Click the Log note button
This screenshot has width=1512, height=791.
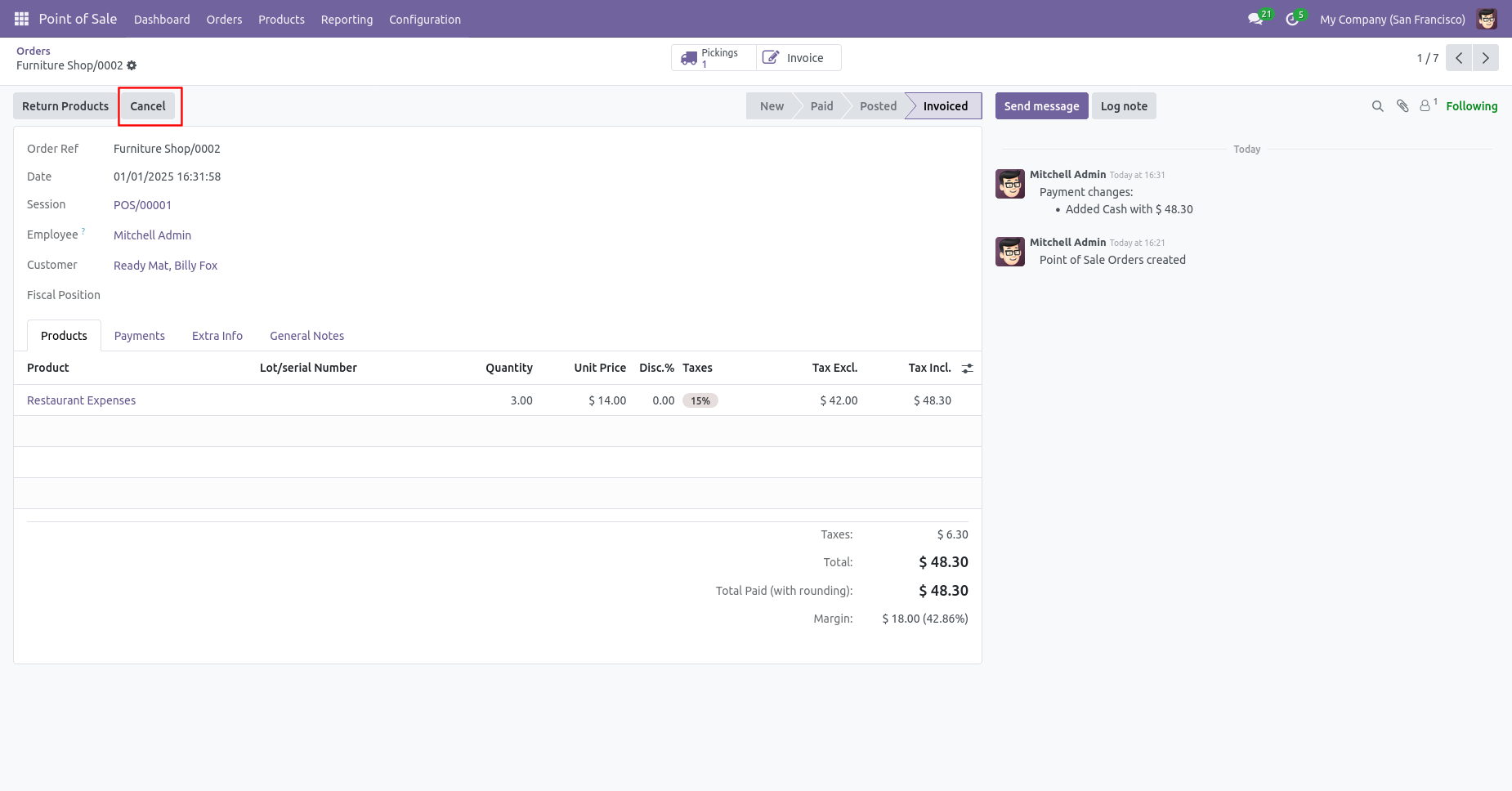pyautogui.click(x=1124, y=106)
